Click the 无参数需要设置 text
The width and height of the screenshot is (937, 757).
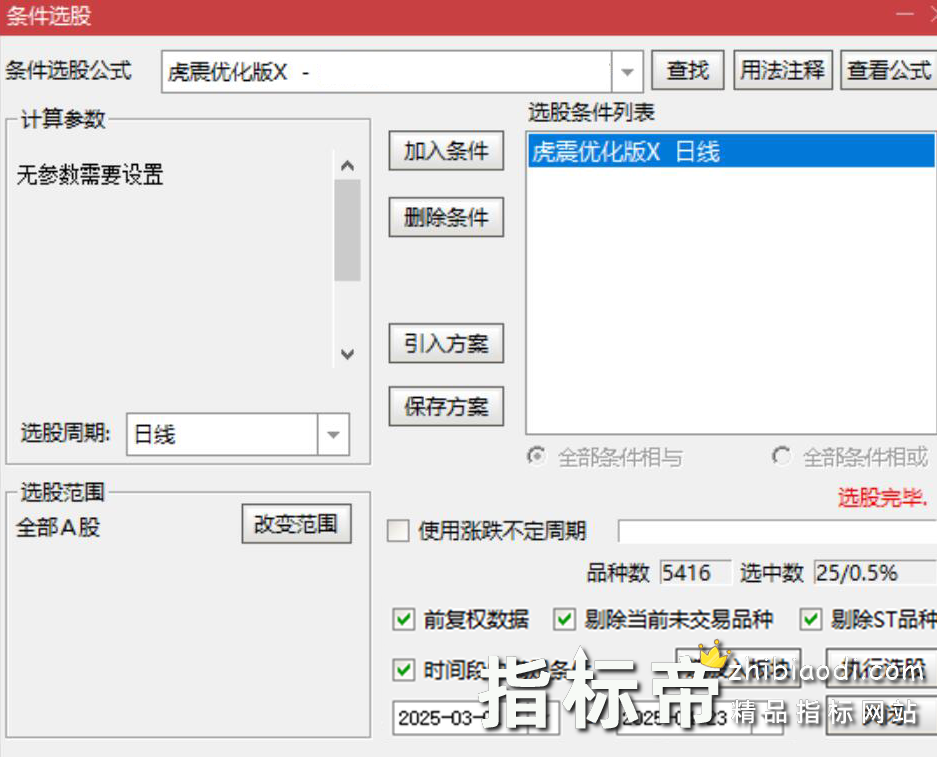(90, 174)
